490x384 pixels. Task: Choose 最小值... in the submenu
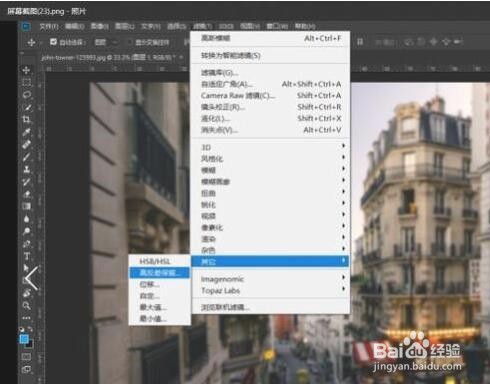(159, 318)
